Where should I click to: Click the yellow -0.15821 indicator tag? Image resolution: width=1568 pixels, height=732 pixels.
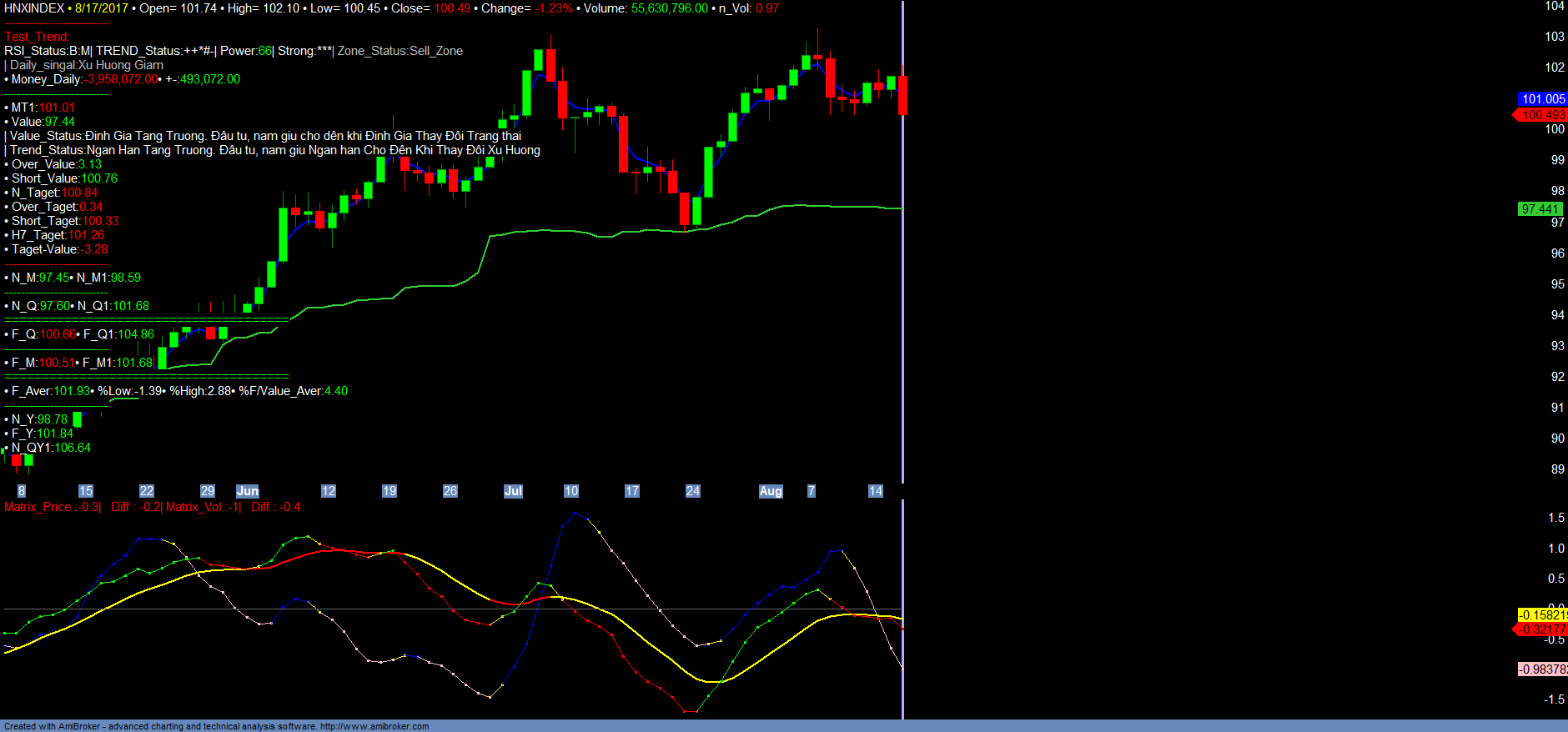click(1542, 615)
